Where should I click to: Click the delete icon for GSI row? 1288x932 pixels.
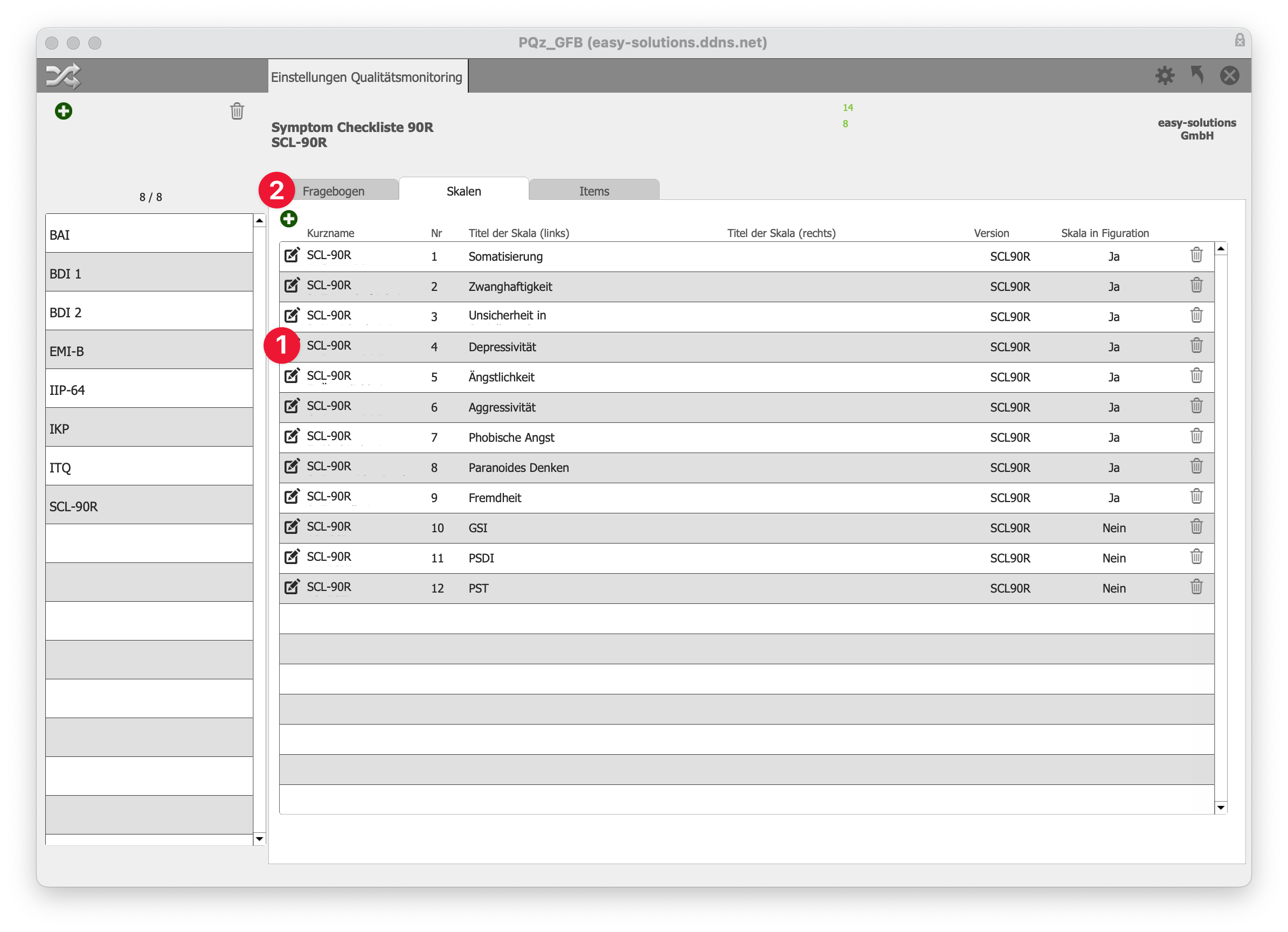(x=1197, y=527)
